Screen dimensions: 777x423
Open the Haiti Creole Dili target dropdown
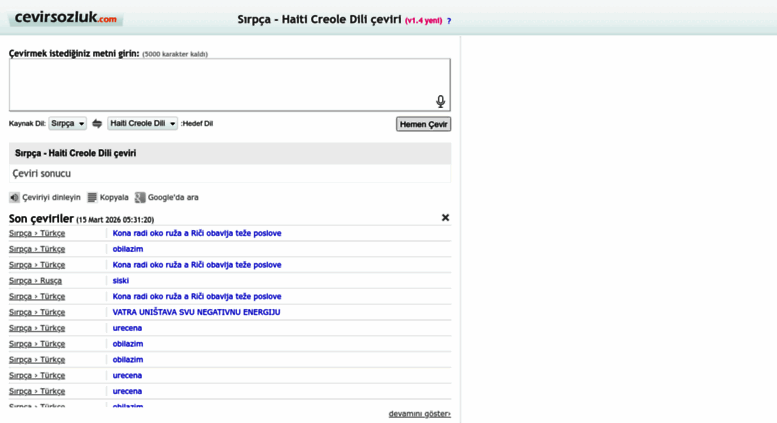pyautogui.click(x=142, y=124)
